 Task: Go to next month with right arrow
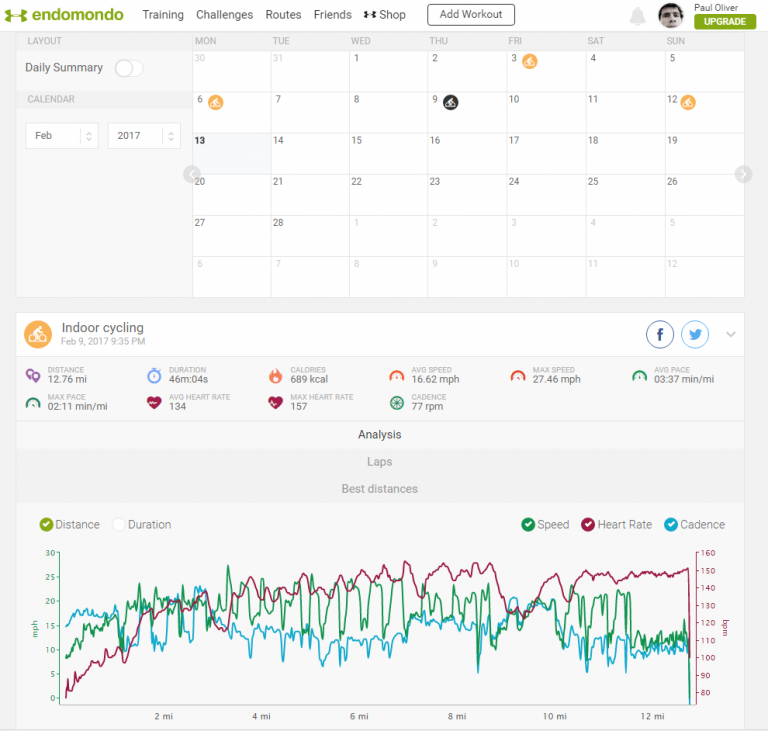[x=743, y=174]
